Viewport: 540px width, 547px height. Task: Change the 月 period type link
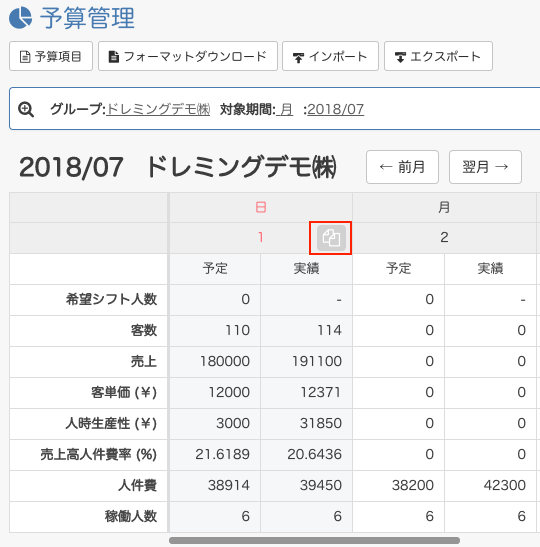click(x=285, y=109)
